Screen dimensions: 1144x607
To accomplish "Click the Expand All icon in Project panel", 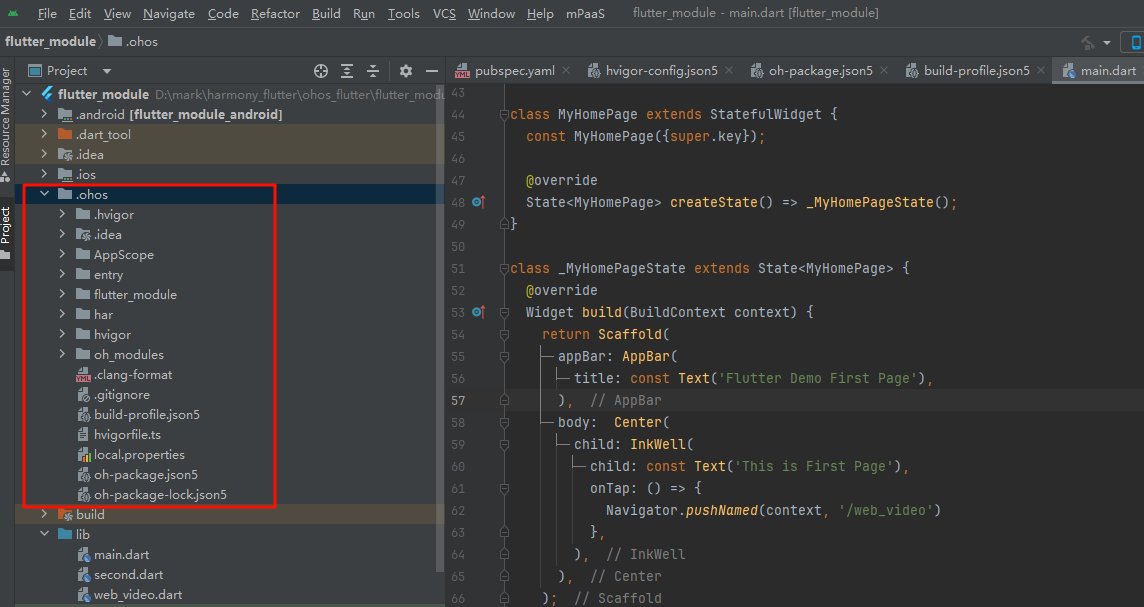I will (347, 71).
